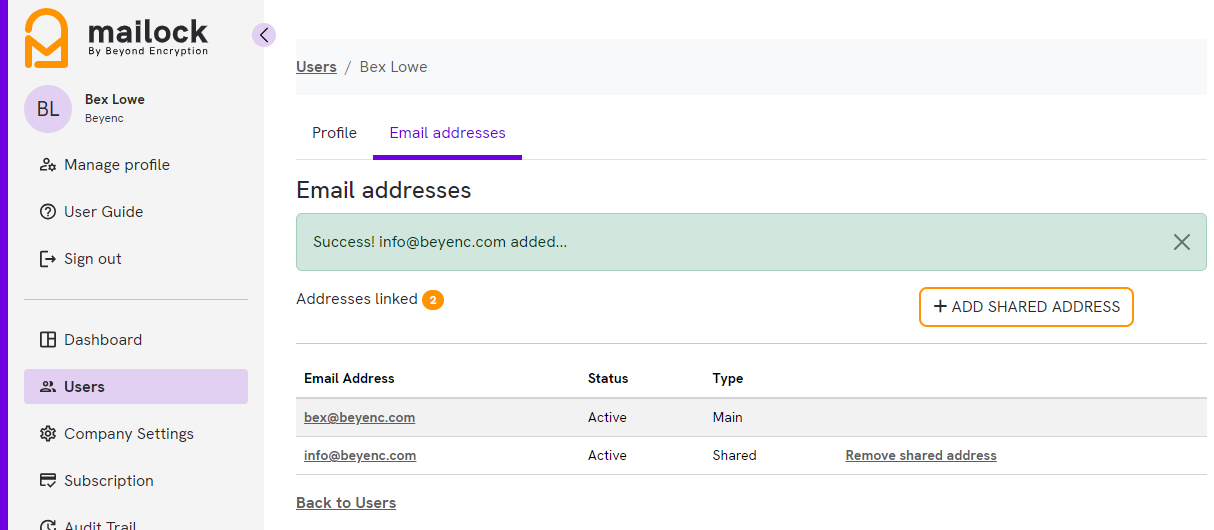Screen dimensions: 1214x530
Task: Click the Add Shared Address button
Action: point(1026,307)
